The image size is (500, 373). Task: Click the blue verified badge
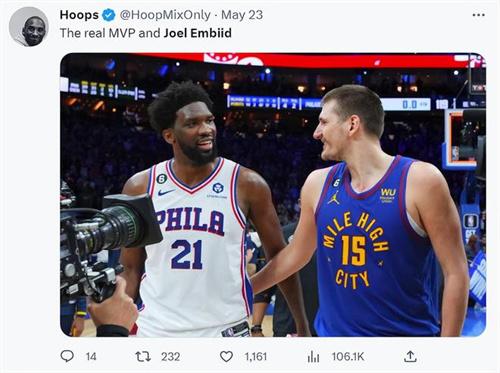pos(108,15)
